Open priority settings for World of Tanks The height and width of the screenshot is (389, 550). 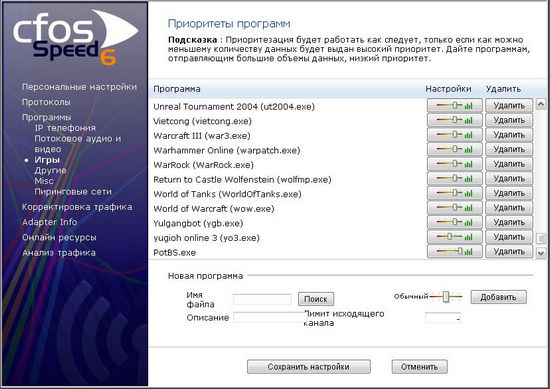coord(455,193)
